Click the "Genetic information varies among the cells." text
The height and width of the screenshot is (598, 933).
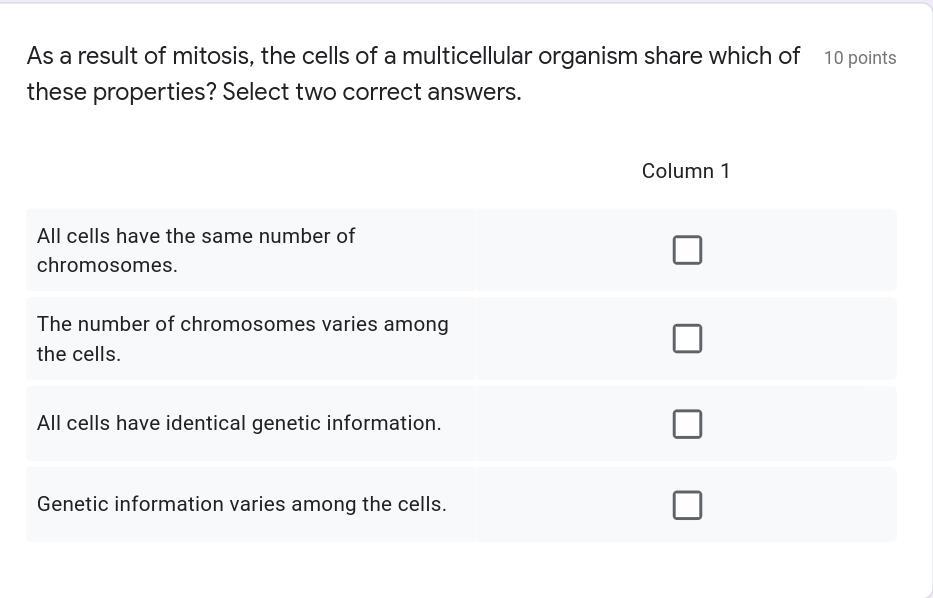(x=242, y=504)
